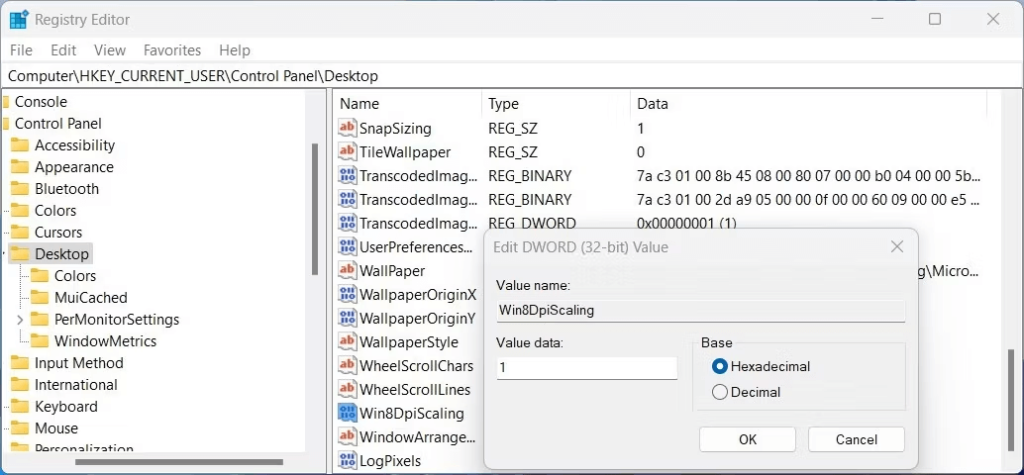Select the Accessibility key in tree
Screen dimensions: 1024x475
[74, 145]
